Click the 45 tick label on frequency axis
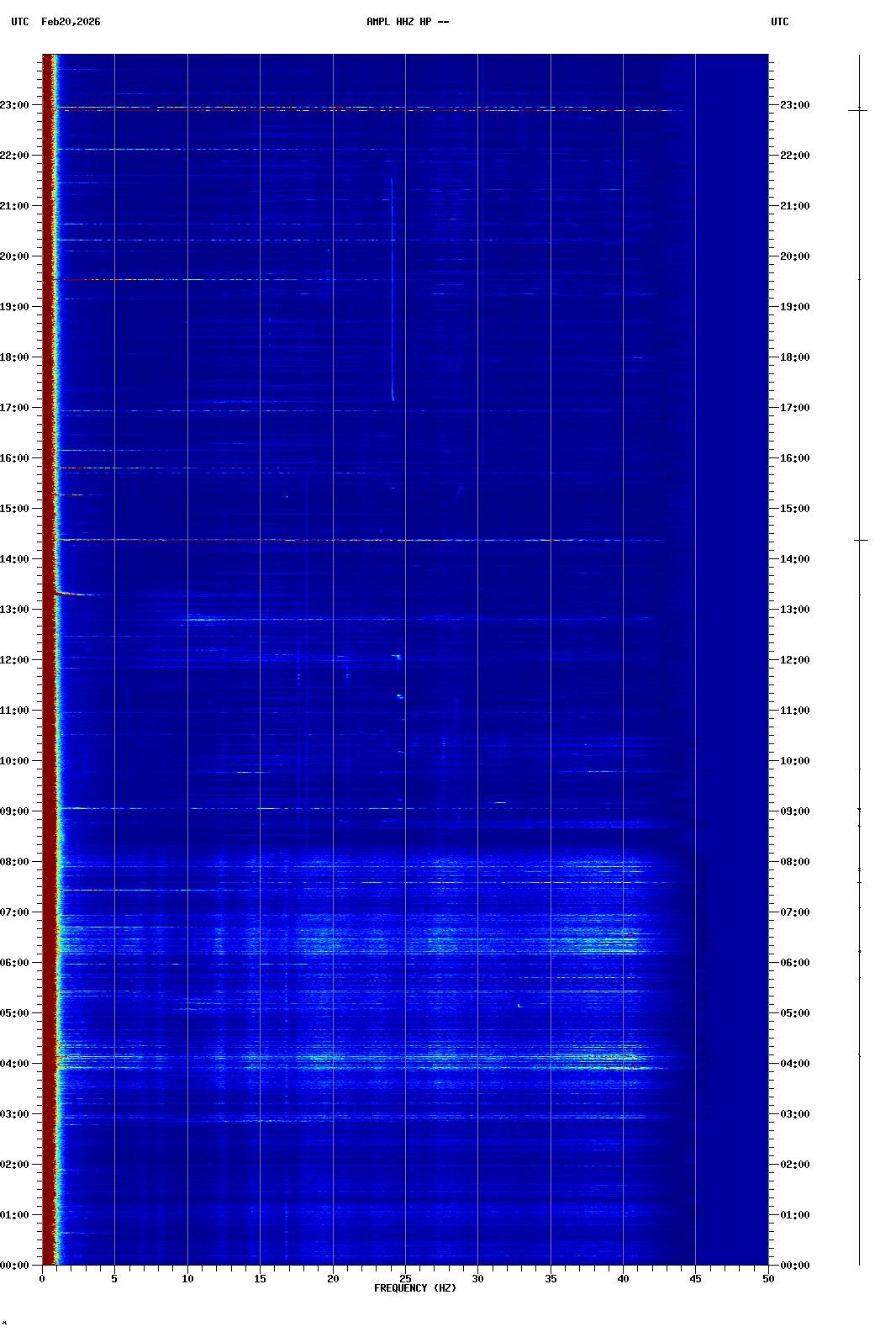This screenshot has width=896, height=1332. pyautogui.click(x=695, y=1278)
